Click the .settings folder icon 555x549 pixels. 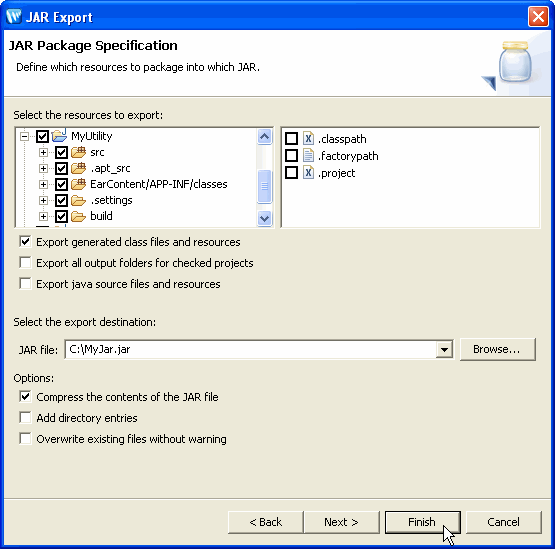click(x=78, y=200)
